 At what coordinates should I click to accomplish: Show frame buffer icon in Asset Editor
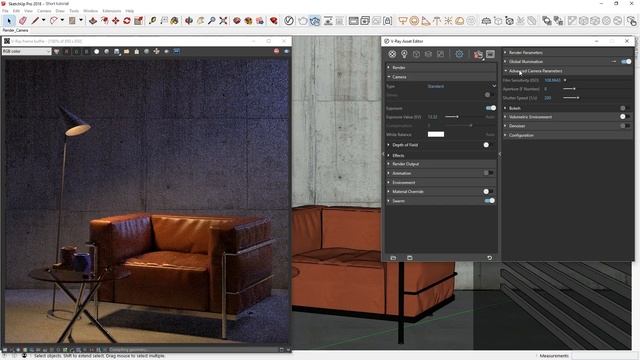(490, 54)
